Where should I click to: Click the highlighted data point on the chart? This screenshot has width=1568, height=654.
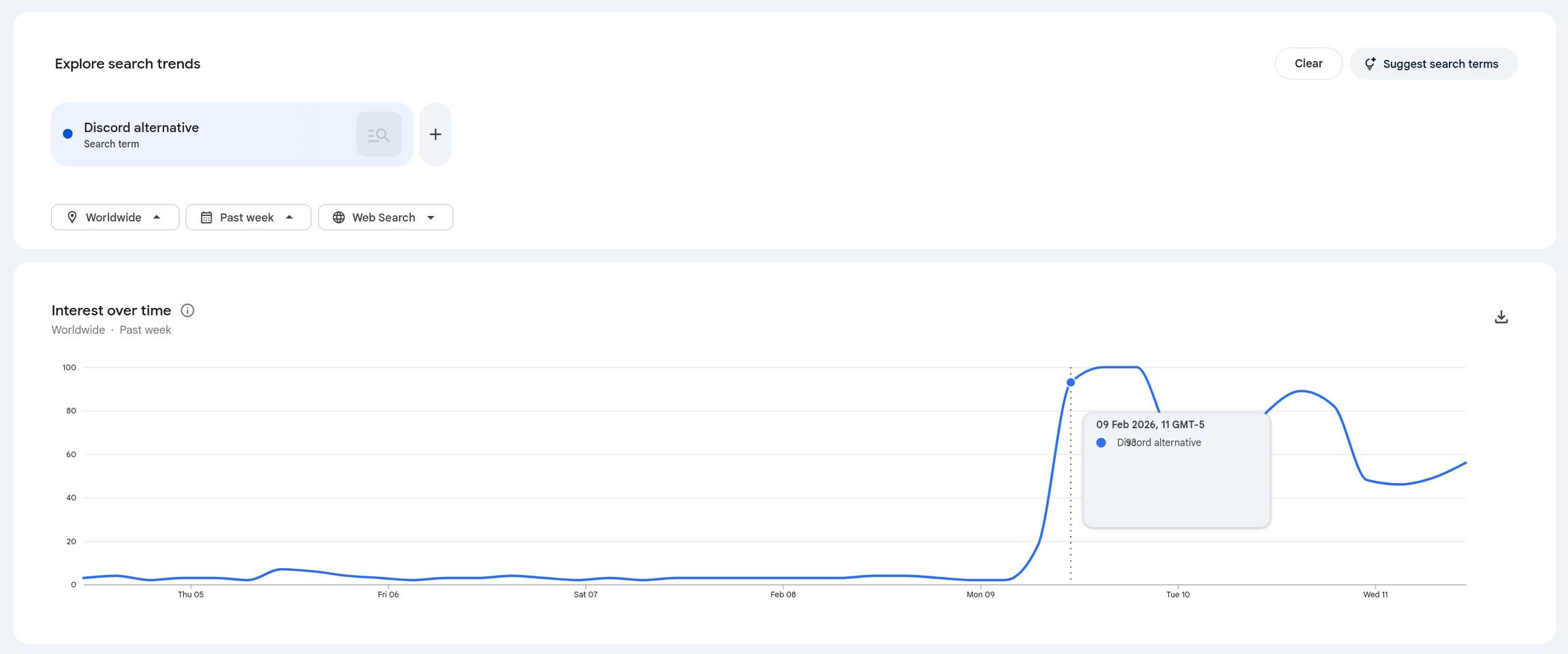tap(1071, 382)
